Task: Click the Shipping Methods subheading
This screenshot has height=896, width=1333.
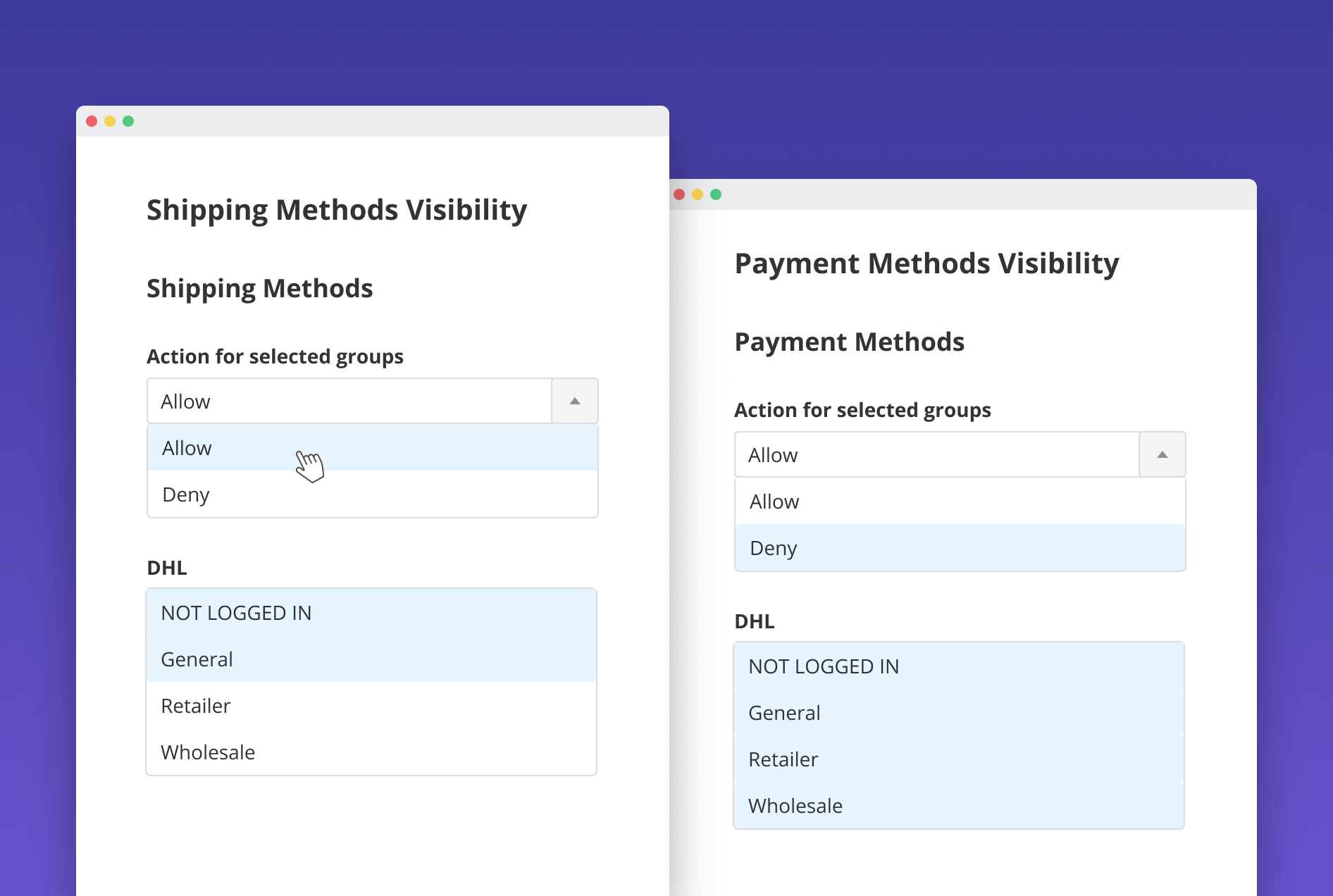Action: pyautogui.click(x=259, y=288)
